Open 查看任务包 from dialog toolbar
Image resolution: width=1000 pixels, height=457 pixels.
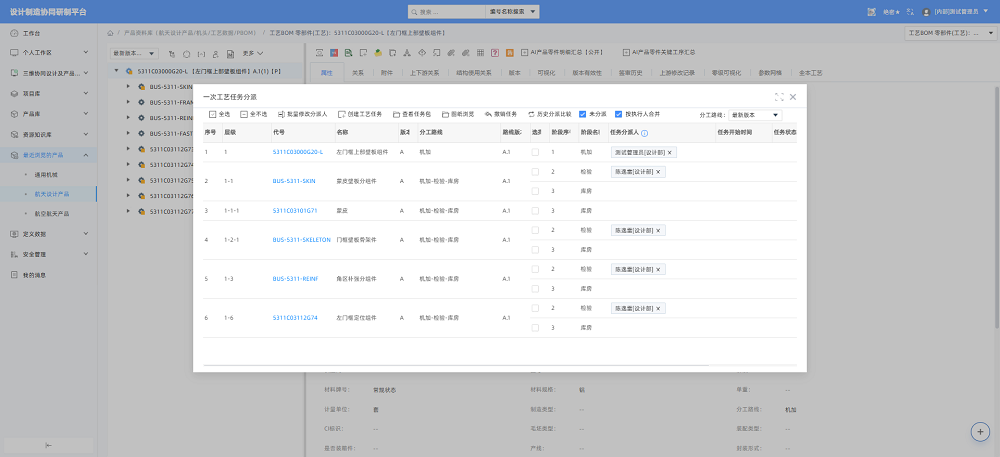412,115
